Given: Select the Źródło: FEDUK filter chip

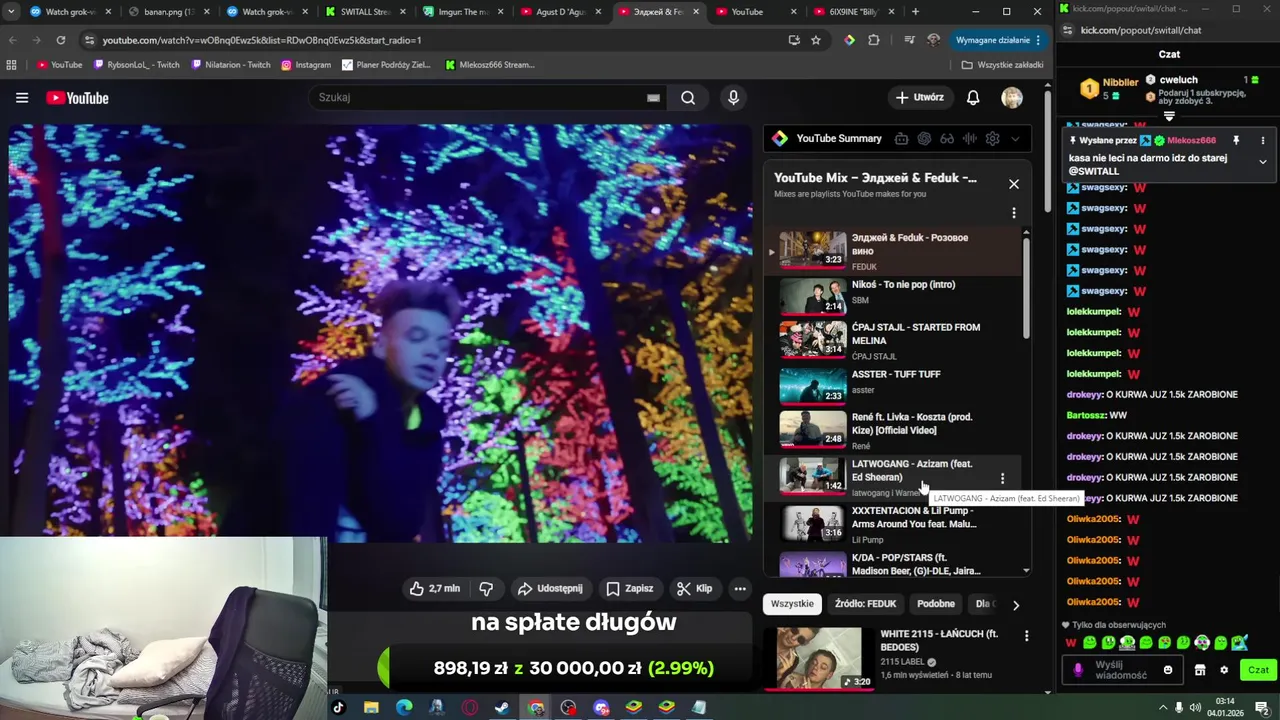Looking at the screenshot, I should point(866,604).
